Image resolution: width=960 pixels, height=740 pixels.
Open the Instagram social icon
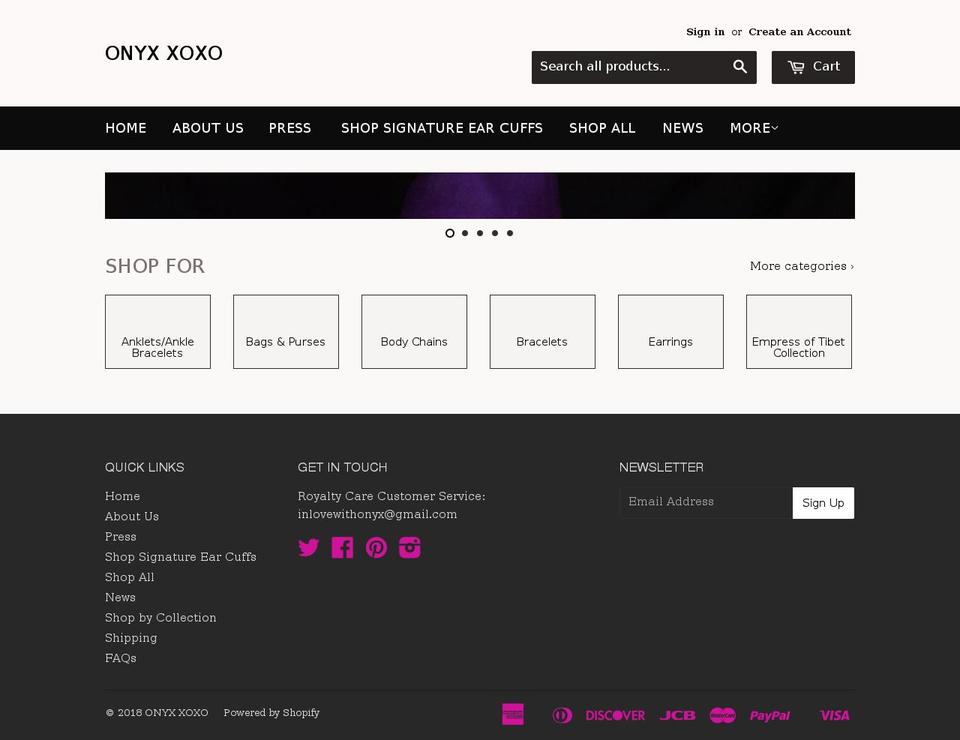coord(410,547)
